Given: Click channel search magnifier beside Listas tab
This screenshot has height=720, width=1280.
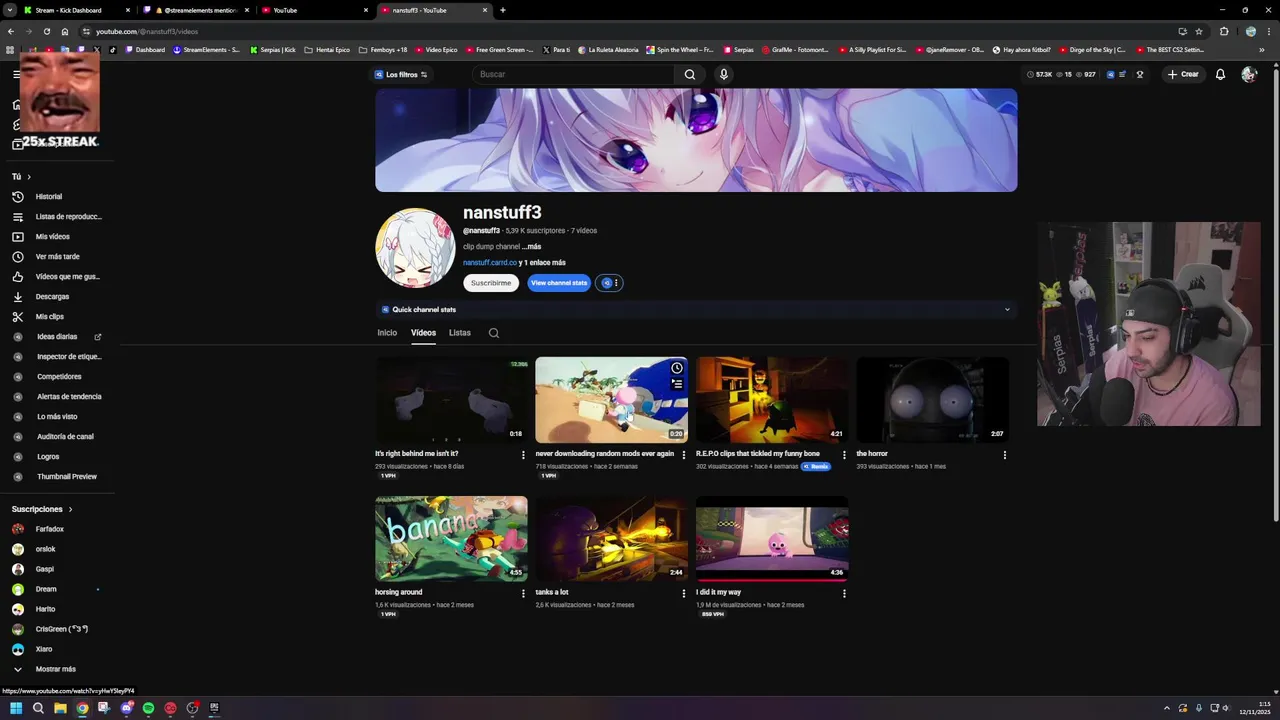Looking at the screenshot, I should coord(493,333).
